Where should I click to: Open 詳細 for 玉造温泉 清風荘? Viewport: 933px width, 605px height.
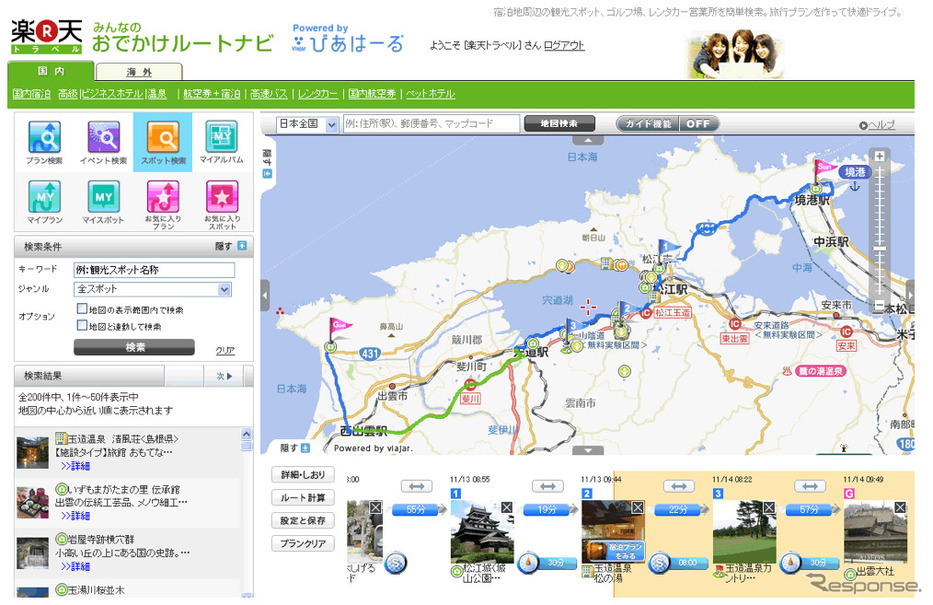(x=75, y=466)
